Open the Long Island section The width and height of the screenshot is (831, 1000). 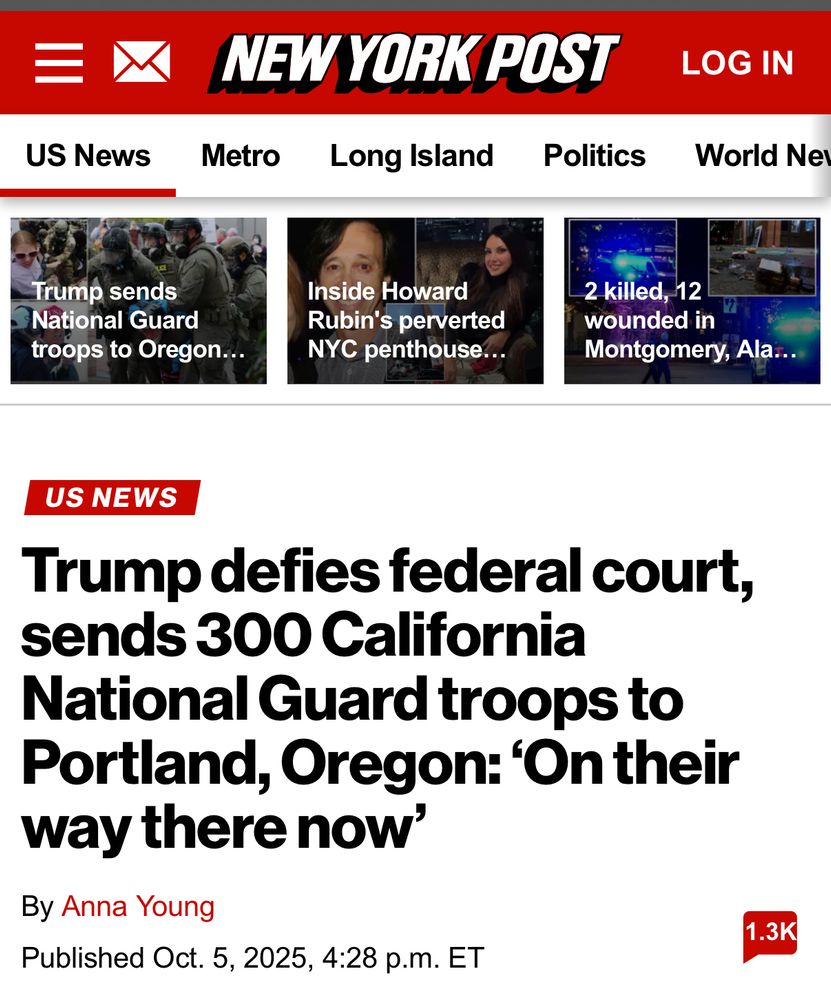click(x=411, y=156)
